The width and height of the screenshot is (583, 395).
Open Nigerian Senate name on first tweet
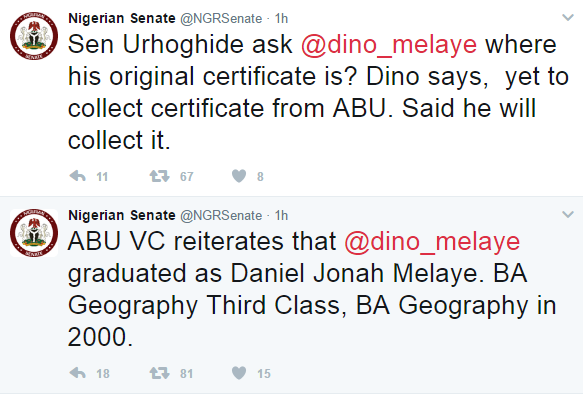pos(122,18)
